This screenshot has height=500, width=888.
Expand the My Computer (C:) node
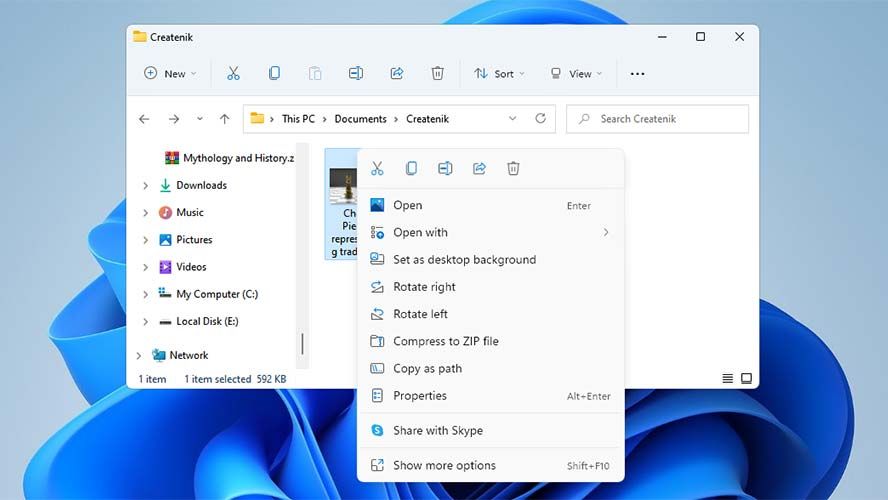coord(146,294)
